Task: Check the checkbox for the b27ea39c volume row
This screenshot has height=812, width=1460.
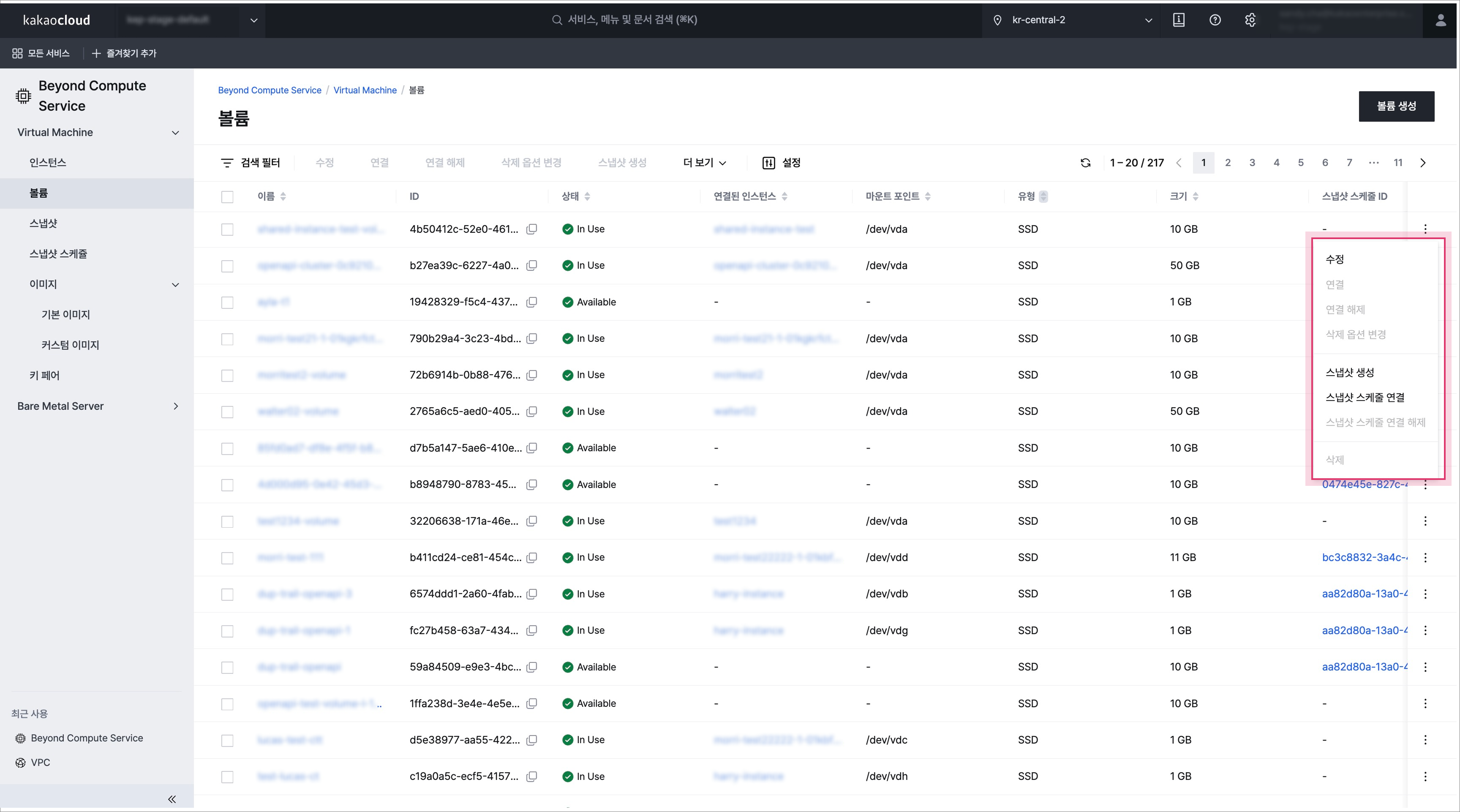Action: click(x=227, y=266)
